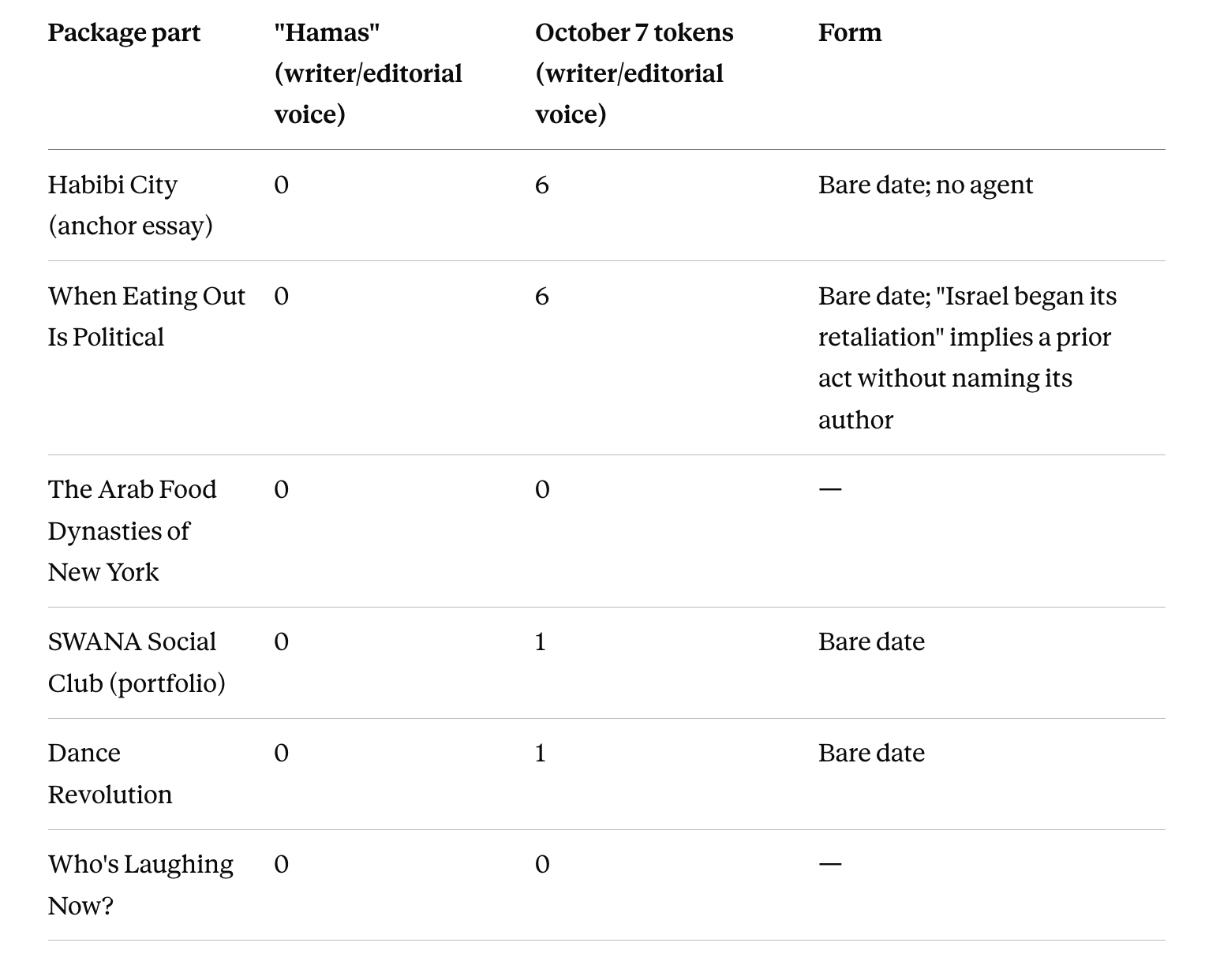Screen dimensions: 1220x980
Task: Select the "SWANA Social Club (portfolio)" cell
Action: [137, 662]
